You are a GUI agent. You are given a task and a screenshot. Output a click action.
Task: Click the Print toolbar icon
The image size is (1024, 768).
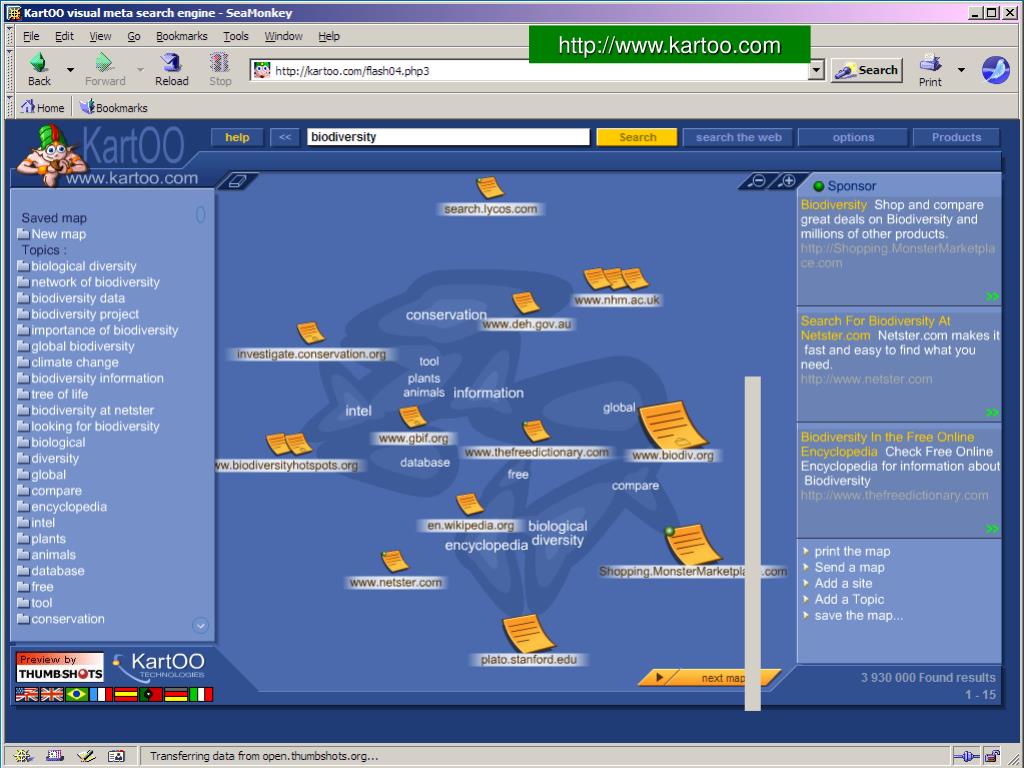pos(930,62)
